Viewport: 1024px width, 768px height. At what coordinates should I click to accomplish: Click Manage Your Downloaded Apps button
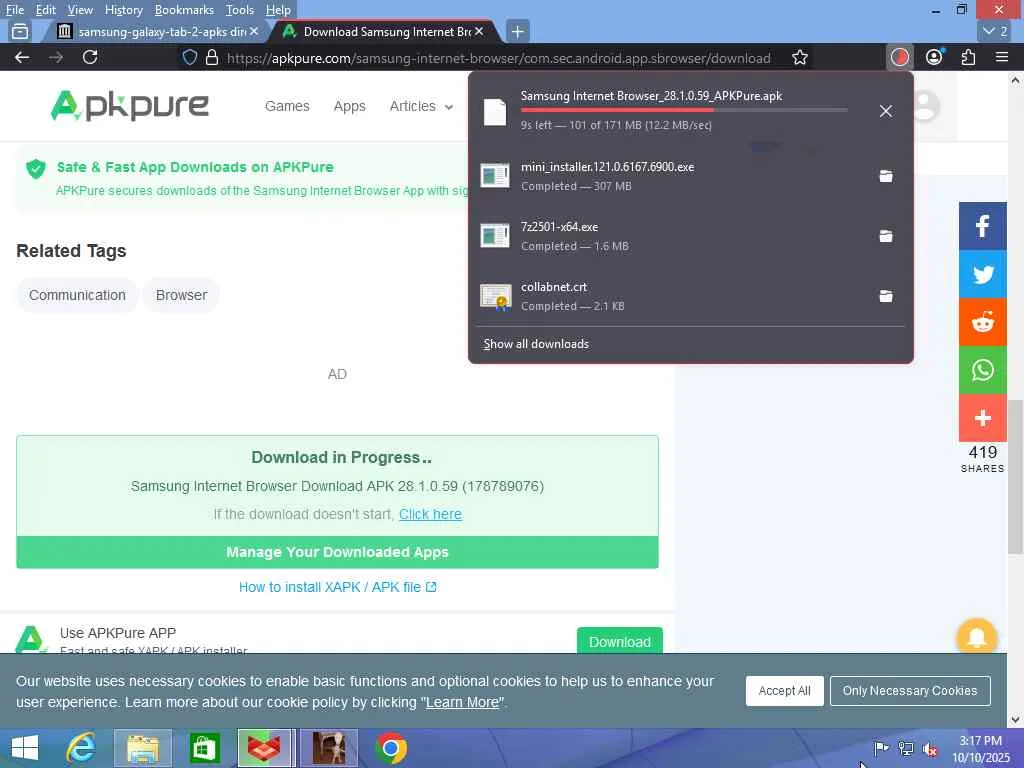tap(337, 552)
